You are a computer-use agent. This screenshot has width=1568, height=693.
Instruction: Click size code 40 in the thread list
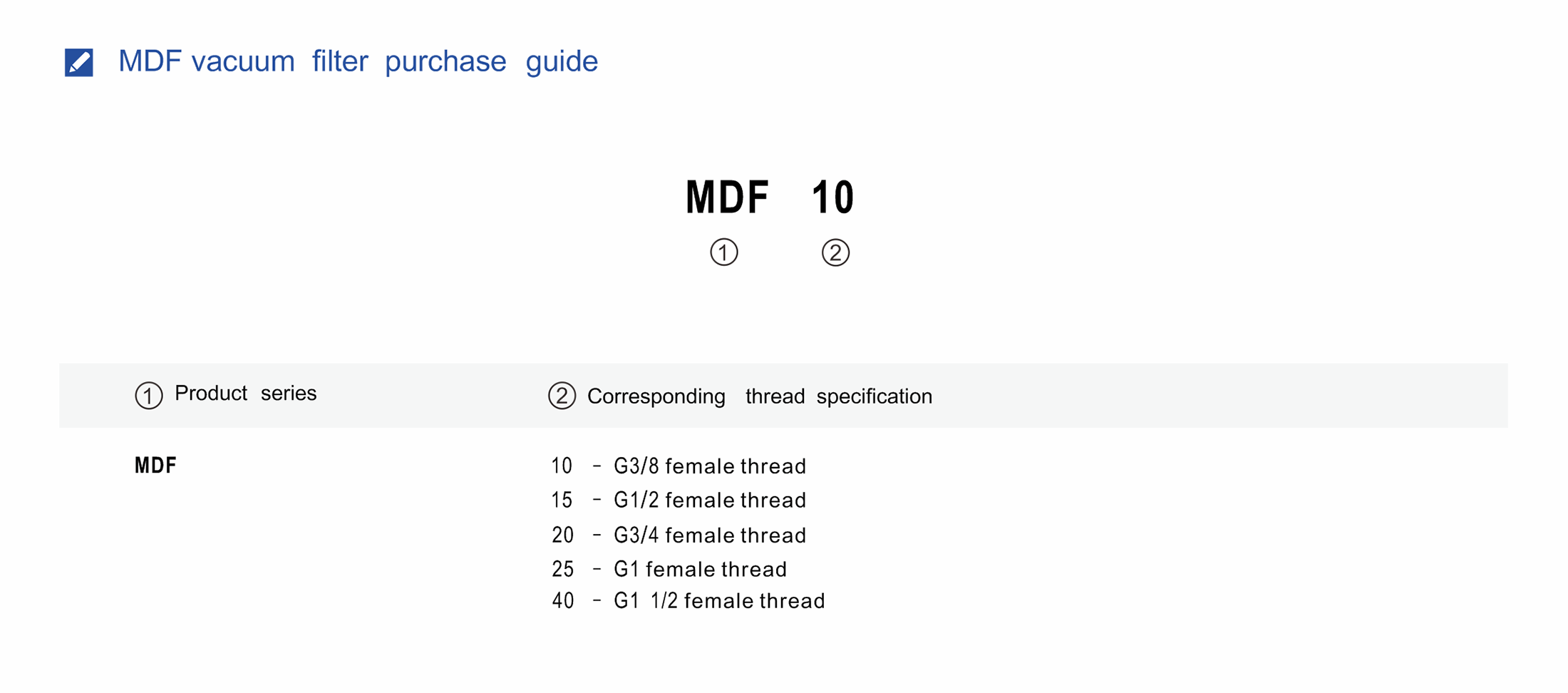(x=562, y=601)
